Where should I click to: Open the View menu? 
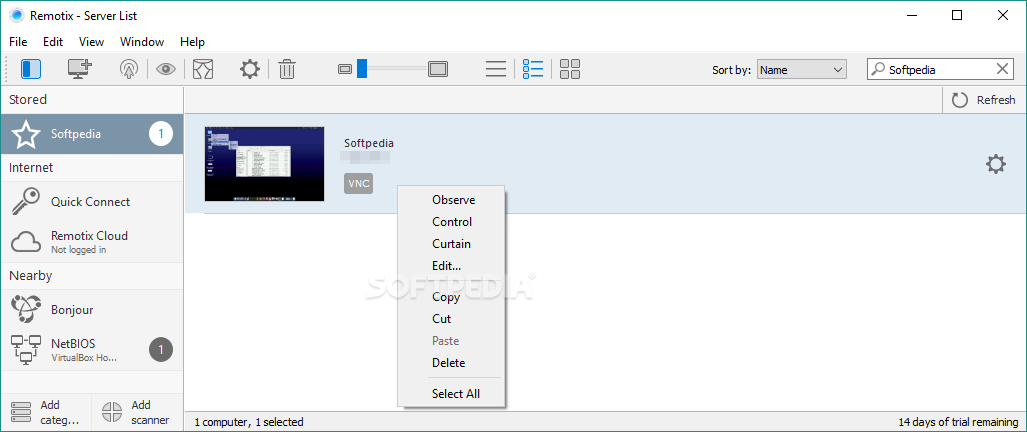click(92, 42)
